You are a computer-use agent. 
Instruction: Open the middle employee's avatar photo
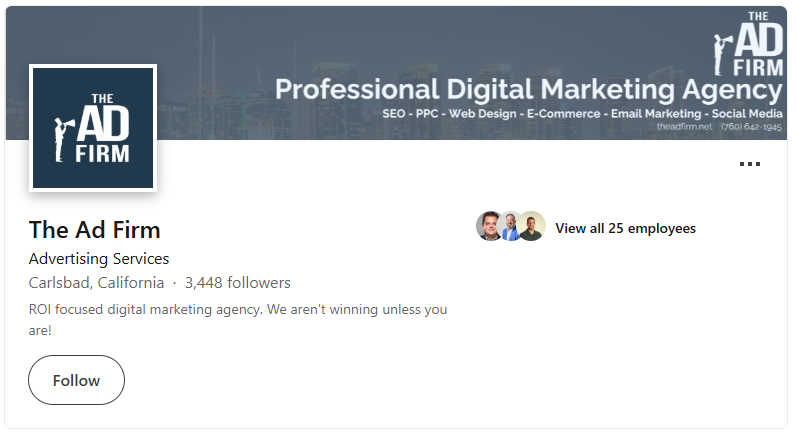pos(511,227)
